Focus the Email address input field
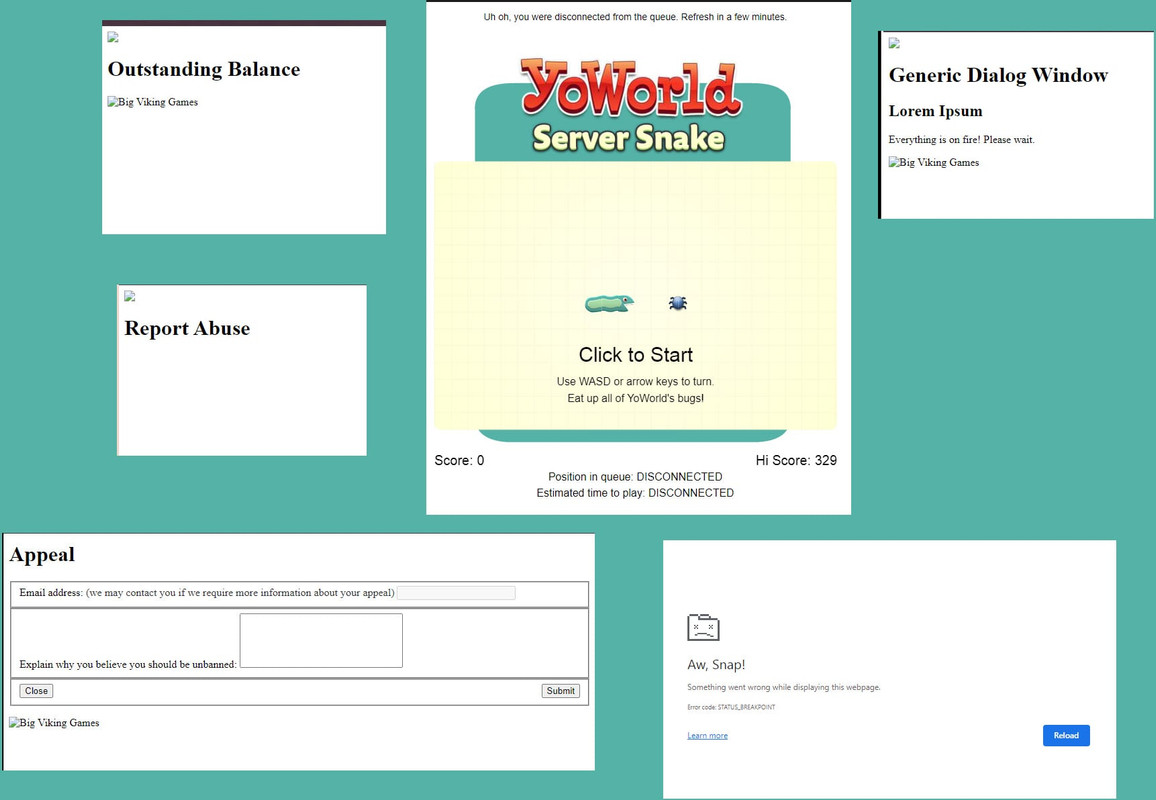 click(456, 593)
